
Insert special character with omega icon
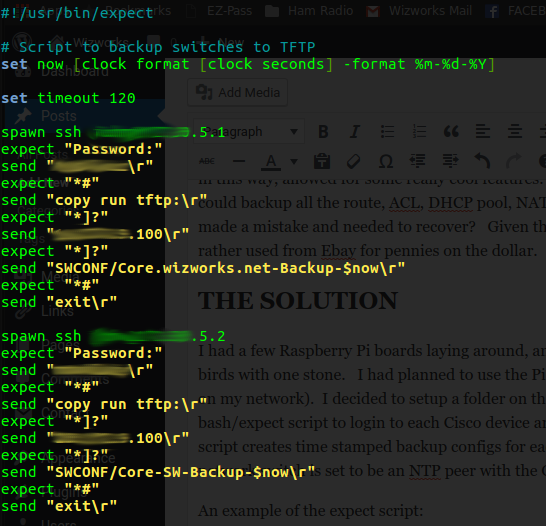point(386,161)
